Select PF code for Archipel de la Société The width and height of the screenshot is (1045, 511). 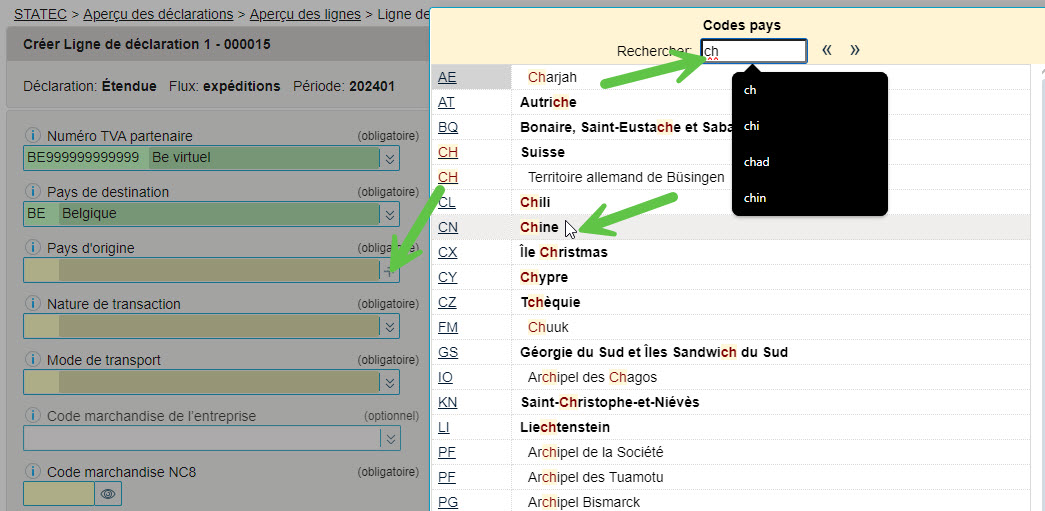pos(447,452)
